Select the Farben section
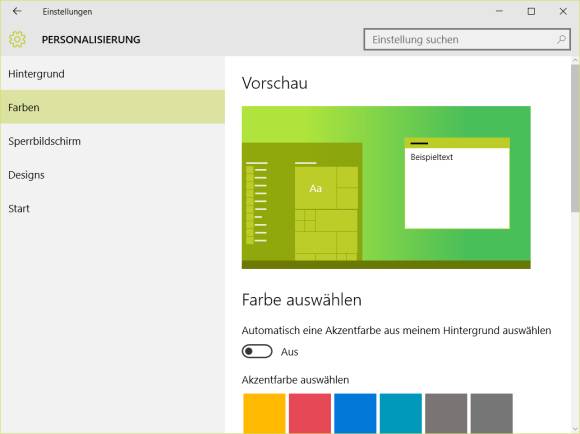Viewport: 580px width, 434px height. point(112,107)
